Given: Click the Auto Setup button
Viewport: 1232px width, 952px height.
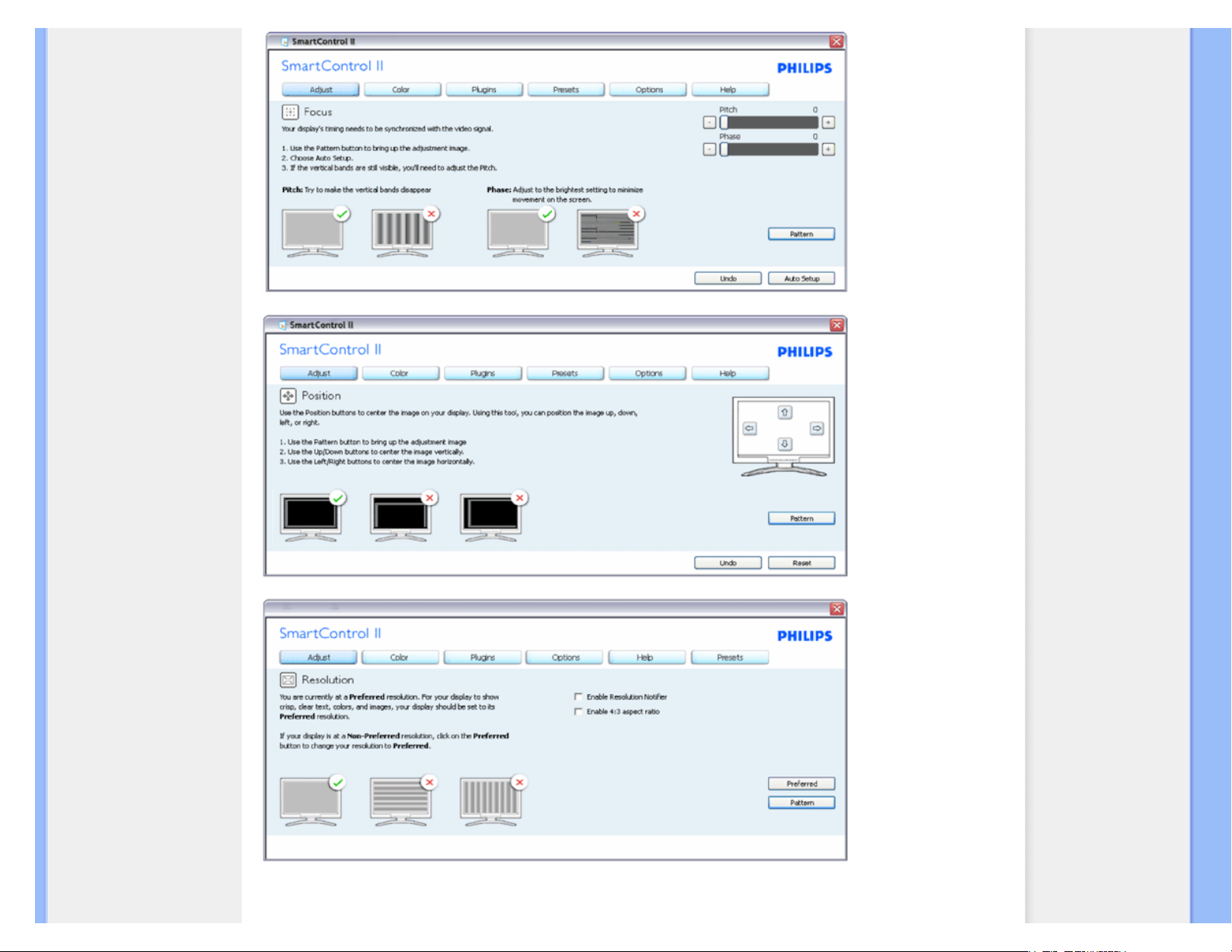Looking at the screenshot, I should click(801, 278).
